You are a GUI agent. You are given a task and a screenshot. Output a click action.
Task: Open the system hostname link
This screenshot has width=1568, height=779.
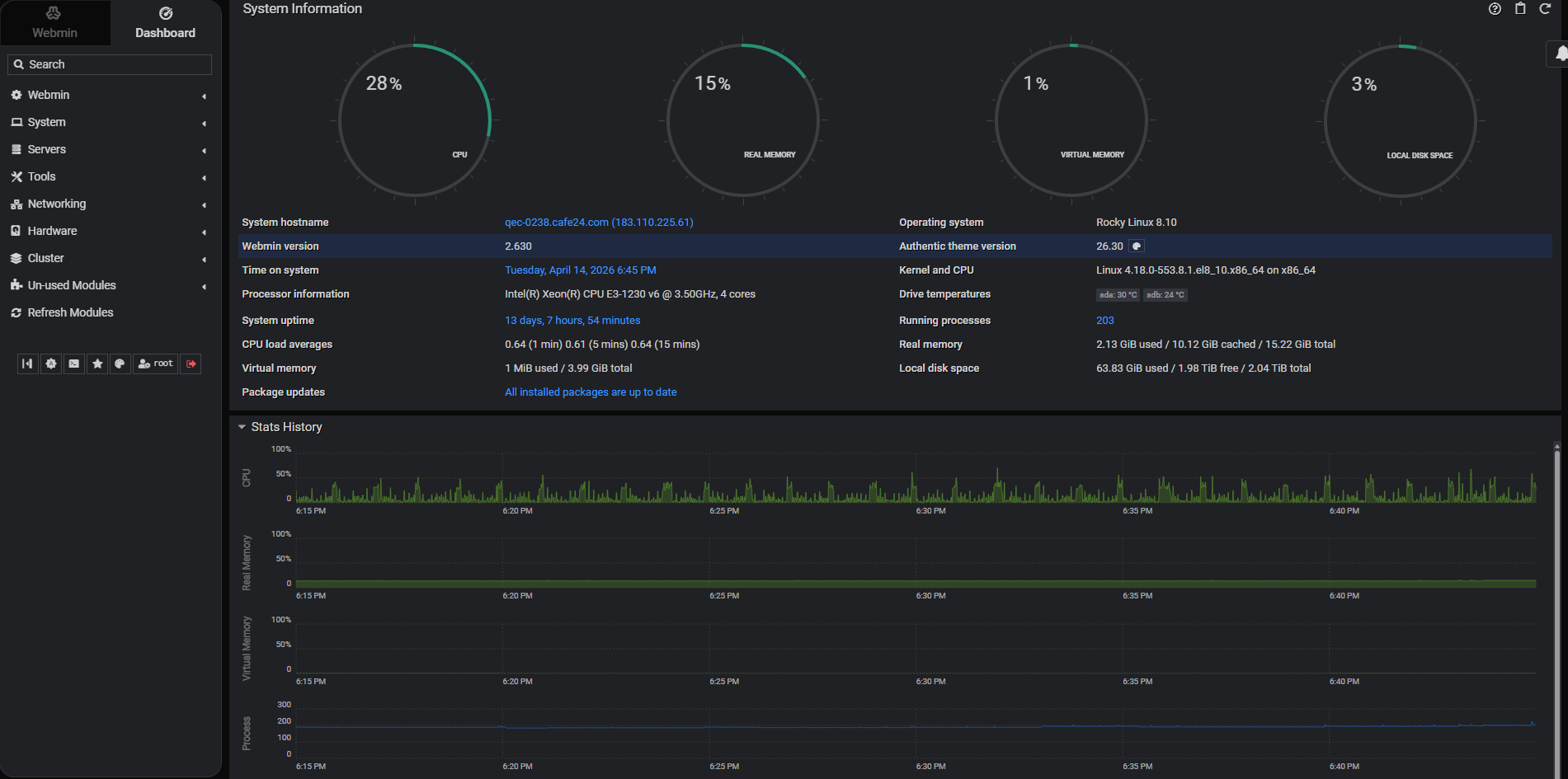(599, 223)
